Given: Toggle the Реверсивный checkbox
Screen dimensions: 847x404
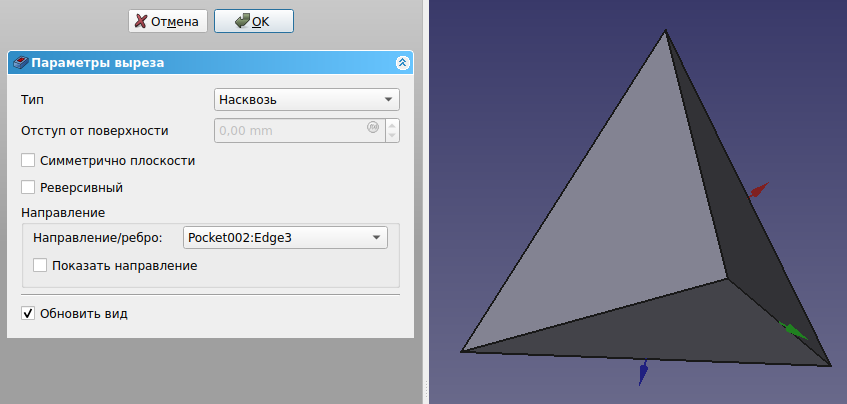Looking at the screenshot, I should pyautogui.click(x=28, y=187).
